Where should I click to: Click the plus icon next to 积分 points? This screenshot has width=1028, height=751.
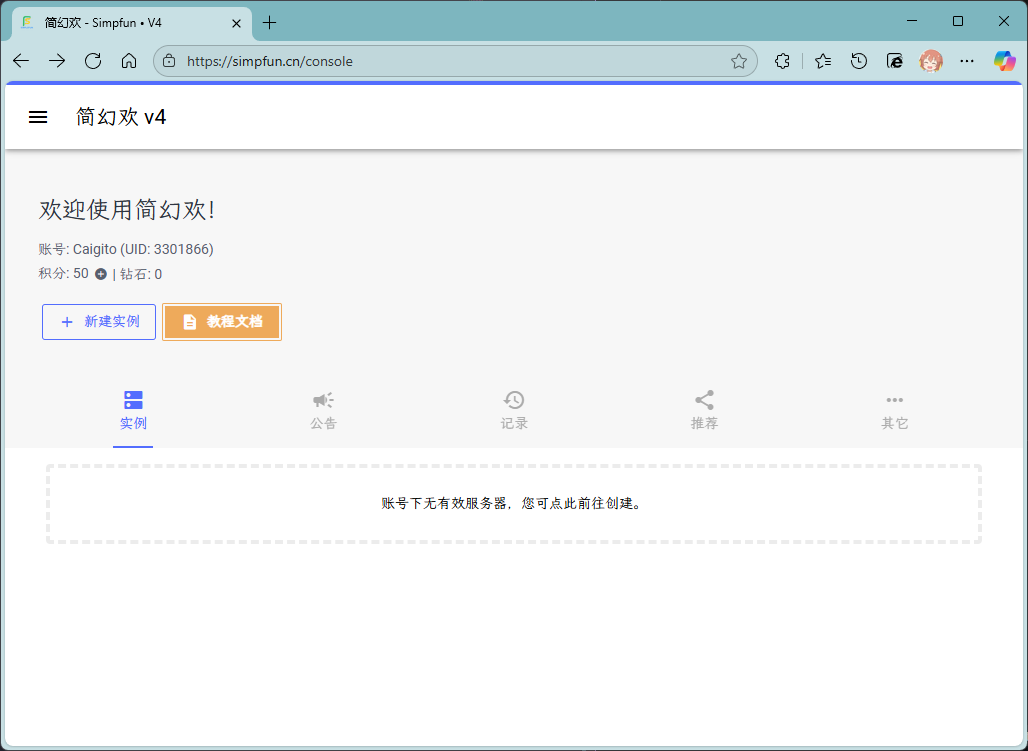coord(101,274)
